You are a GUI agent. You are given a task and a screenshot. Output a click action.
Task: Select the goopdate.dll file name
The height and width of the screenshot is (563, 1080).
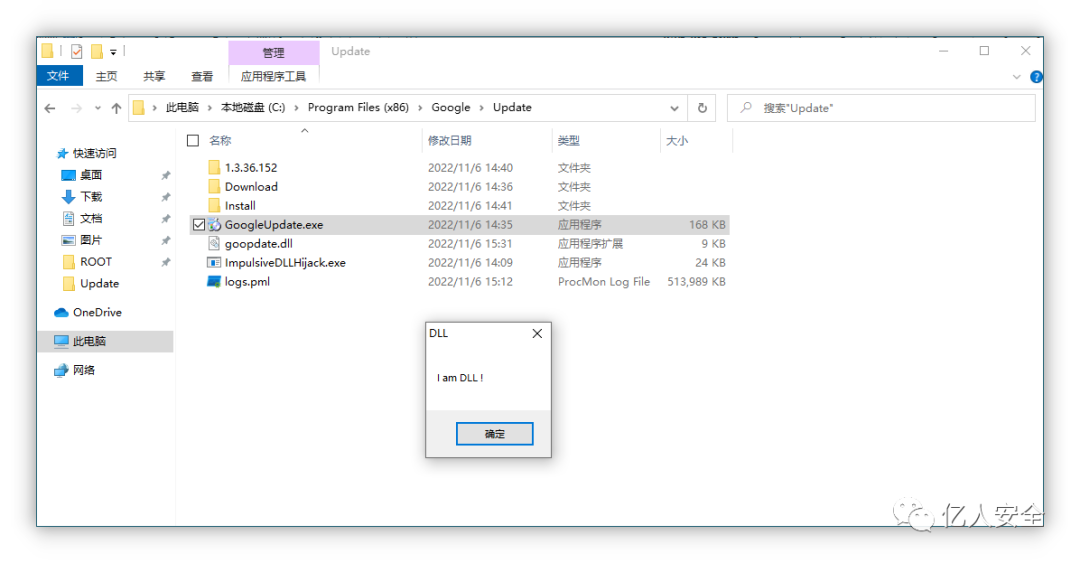[258, 243]
